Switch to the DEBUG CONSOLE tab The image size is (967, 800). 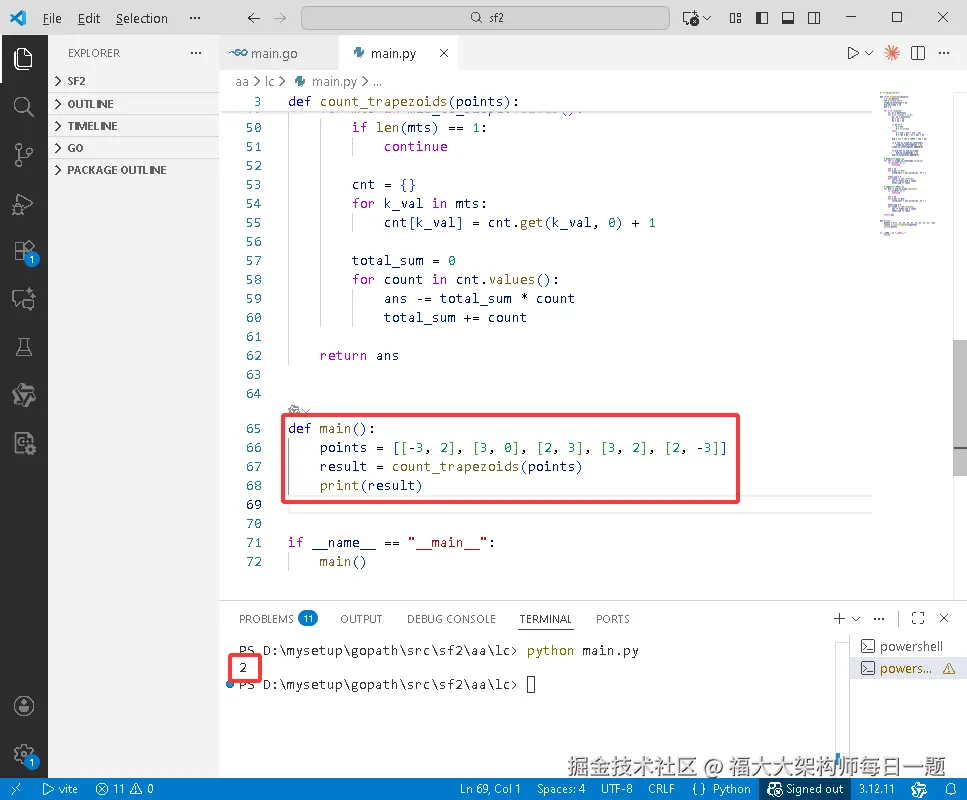(x=451, y=619)
